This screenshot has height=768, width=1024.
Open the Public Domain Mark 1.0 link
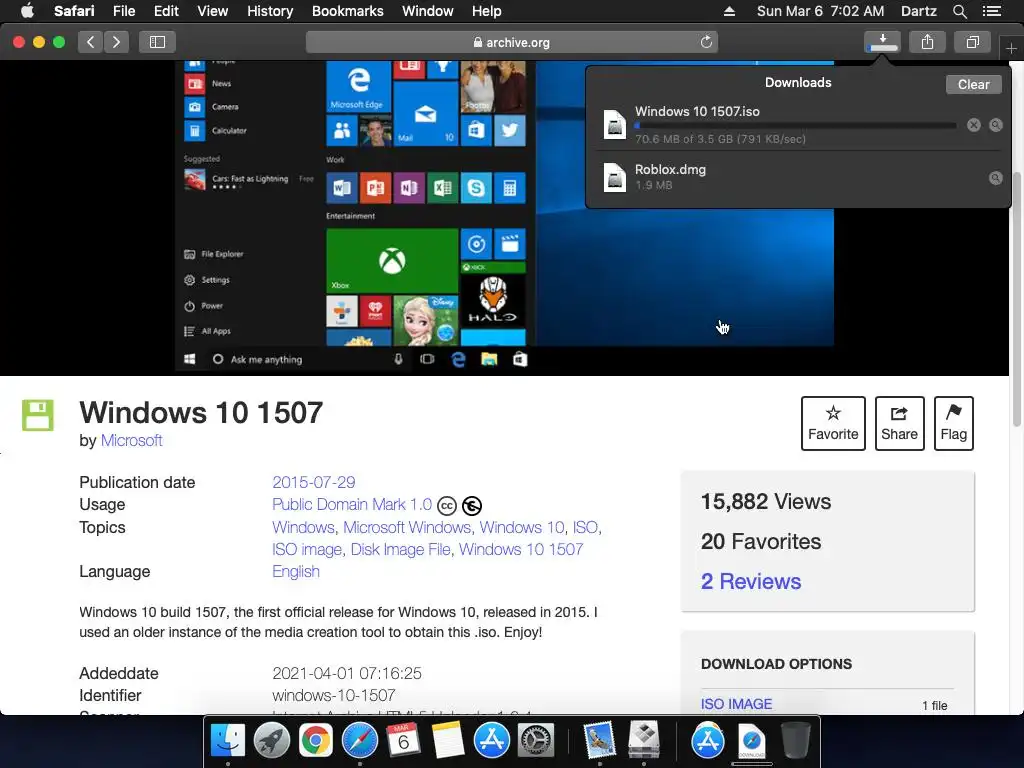[x=352, y=505]
